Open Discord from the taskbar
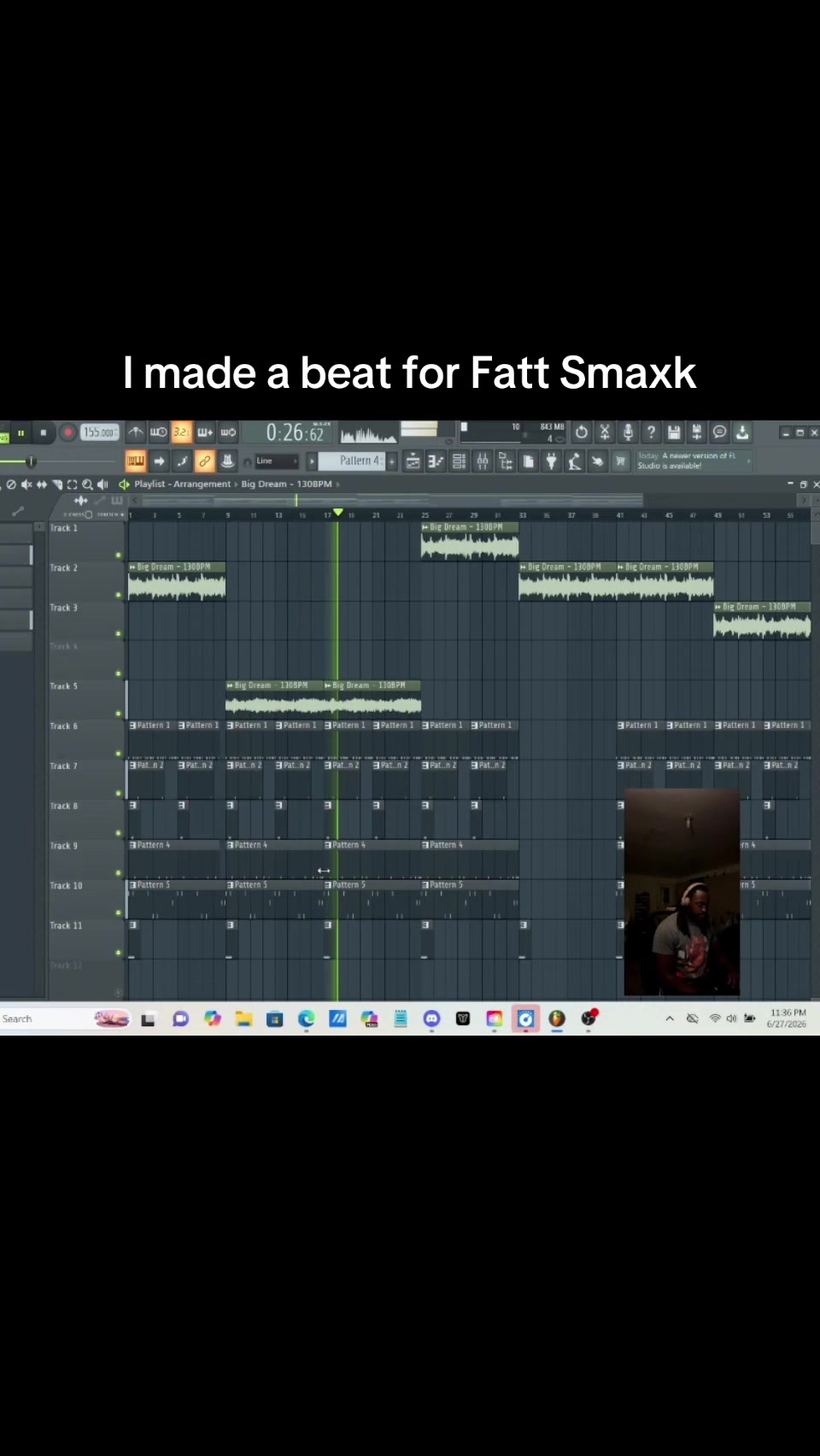 click(431, 1019)
